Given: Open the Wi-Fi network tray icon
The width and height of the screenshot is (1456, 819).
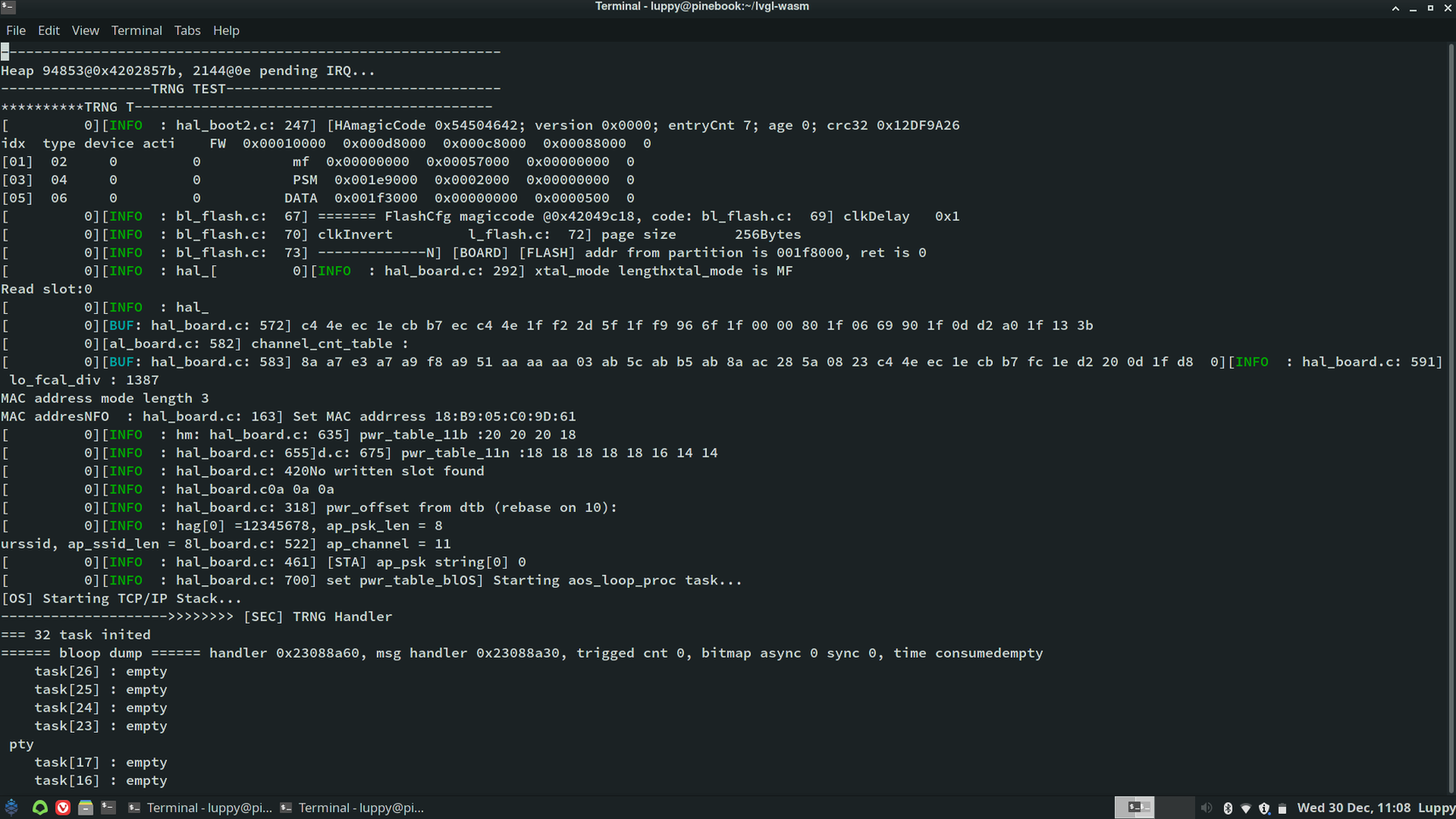Looking at the screenshot, I should pos(1246,807).
